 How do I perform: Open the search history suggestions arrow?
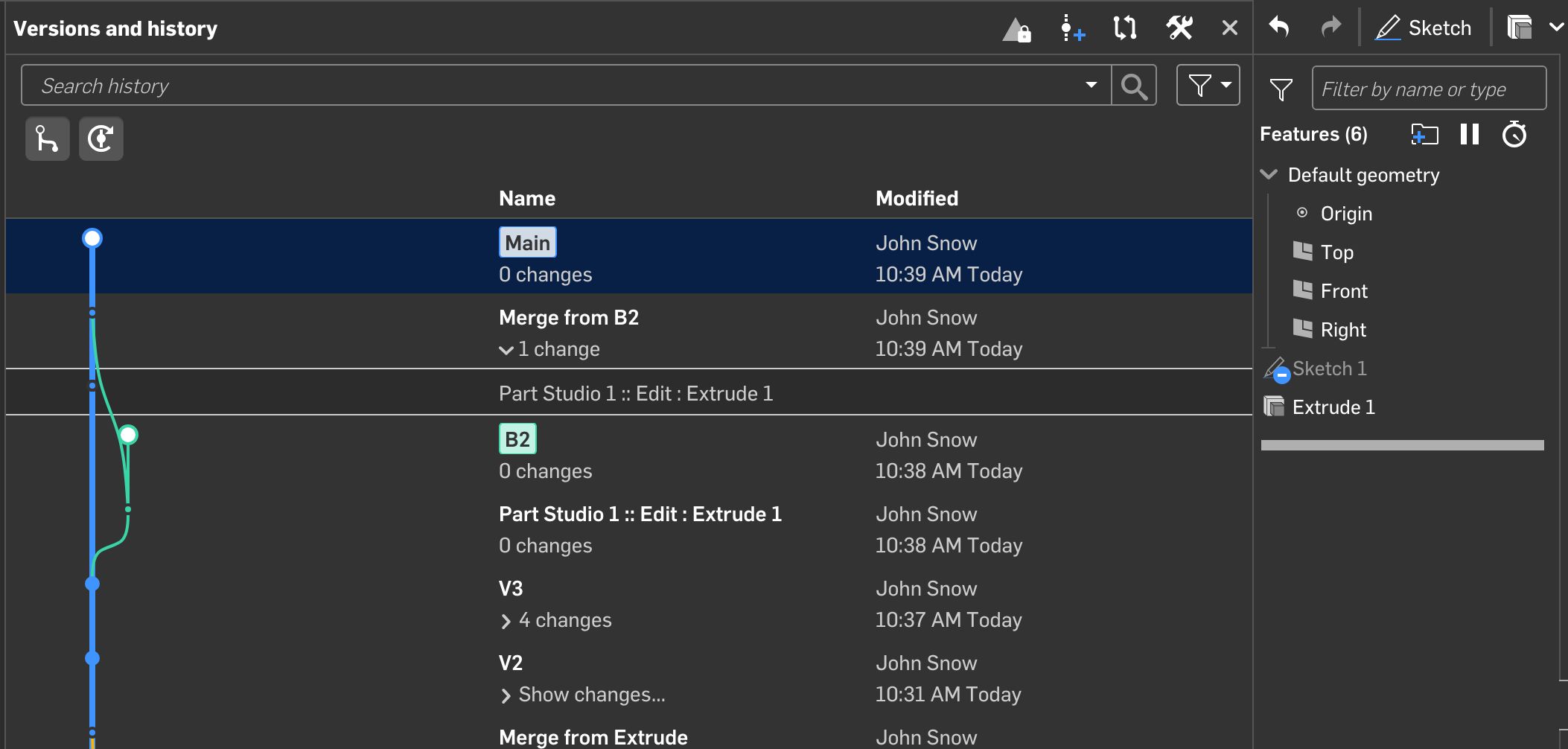click(1091, 85)
